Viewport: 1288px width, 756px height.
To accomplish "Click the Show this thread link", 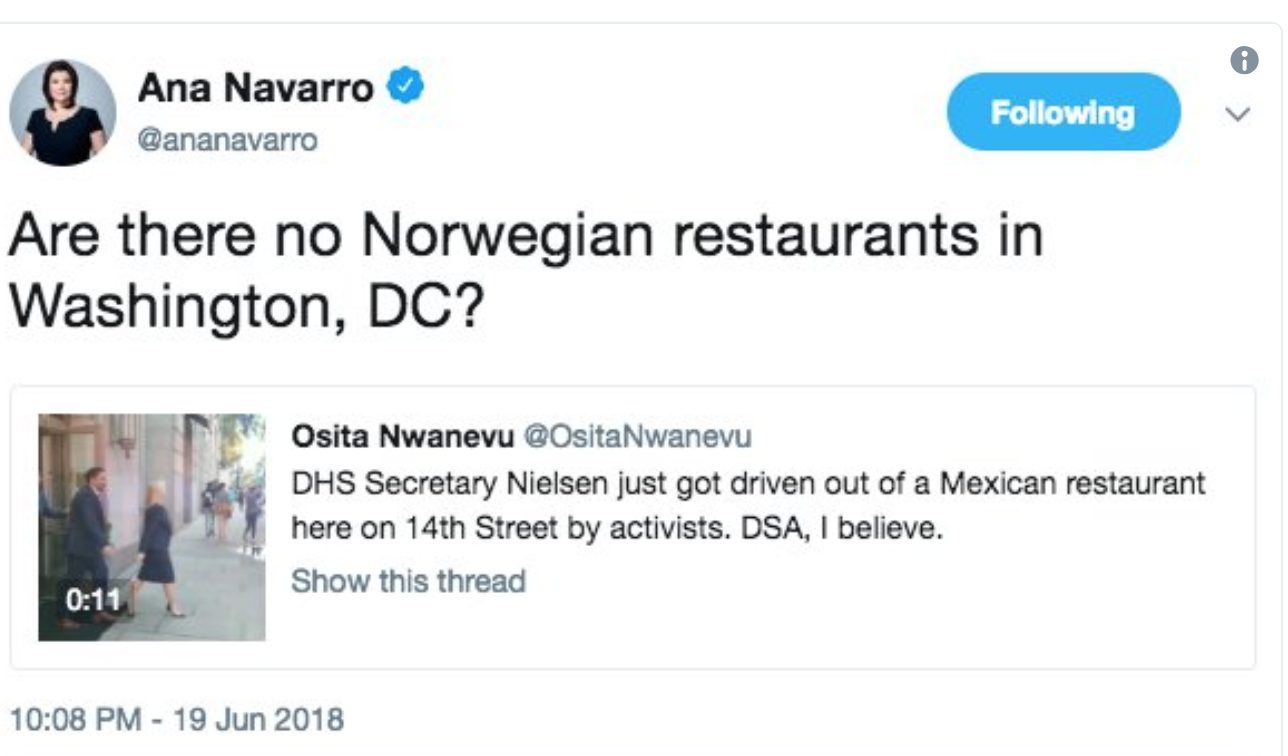I will click(408, 581).
